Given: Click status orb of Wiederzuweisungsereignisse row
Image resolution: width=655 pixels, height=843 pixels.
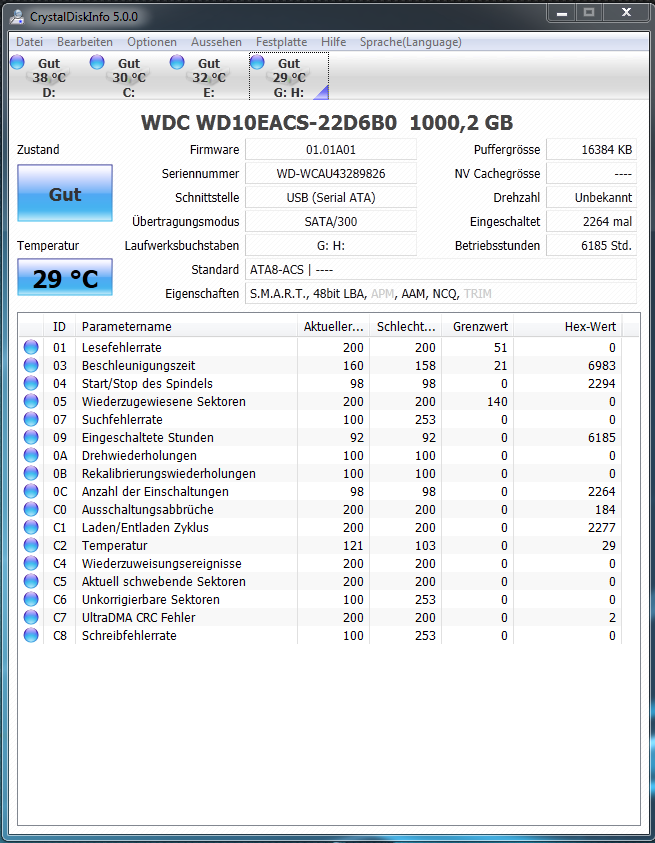Looking at the screenshot, I should pos(31,563).
